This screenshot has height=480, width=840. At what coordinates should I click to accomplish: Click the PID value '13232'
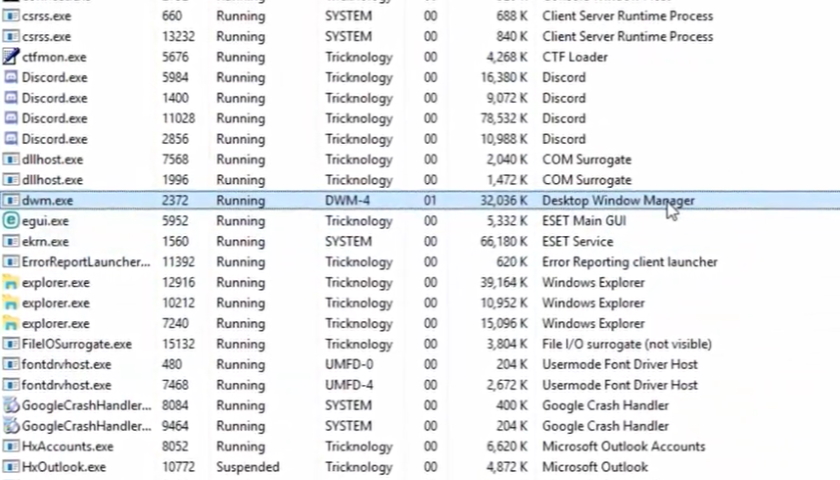tap(178, 36)
